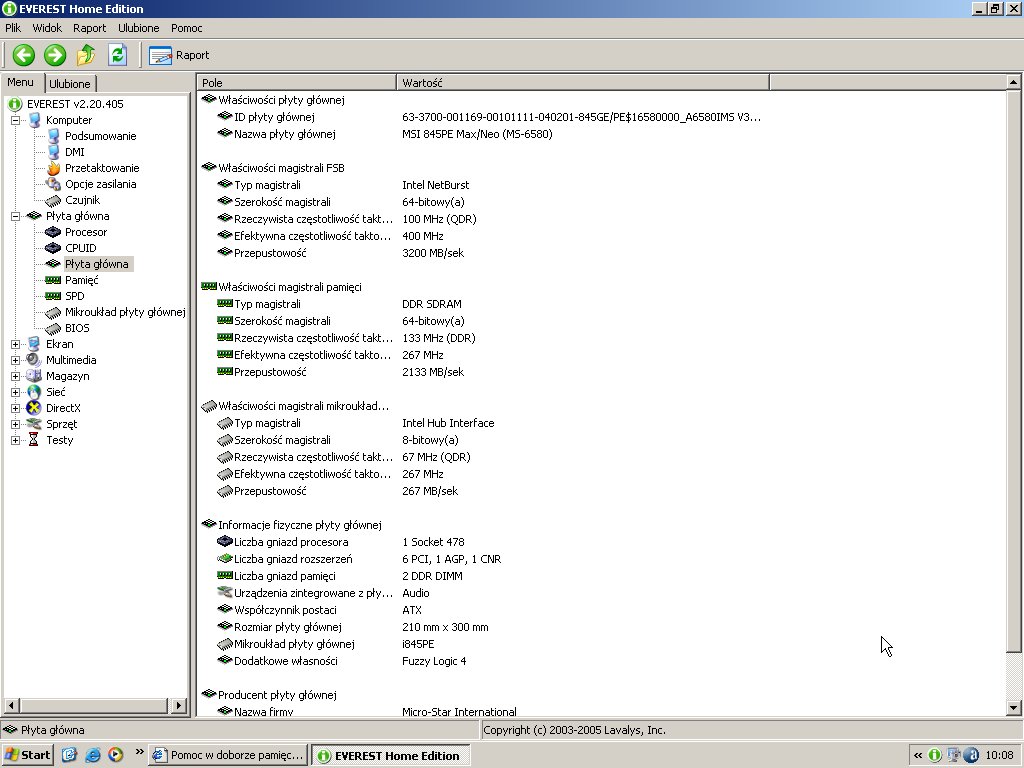Switch to Pomoc w doborze pamięci taskbar window
1024x768 pixels.
tap(228, 756)
